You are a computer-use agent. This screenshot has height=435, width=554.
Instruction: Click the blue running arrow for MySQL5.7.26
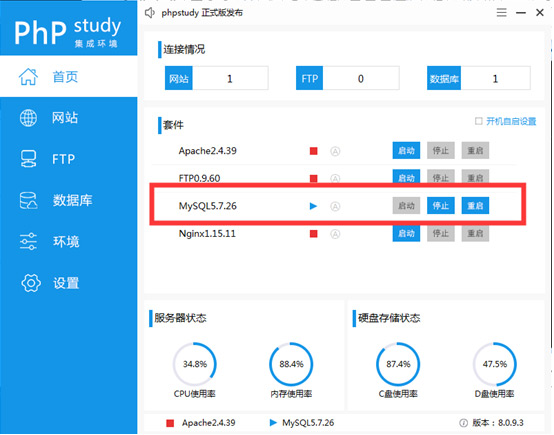[313, 206]
